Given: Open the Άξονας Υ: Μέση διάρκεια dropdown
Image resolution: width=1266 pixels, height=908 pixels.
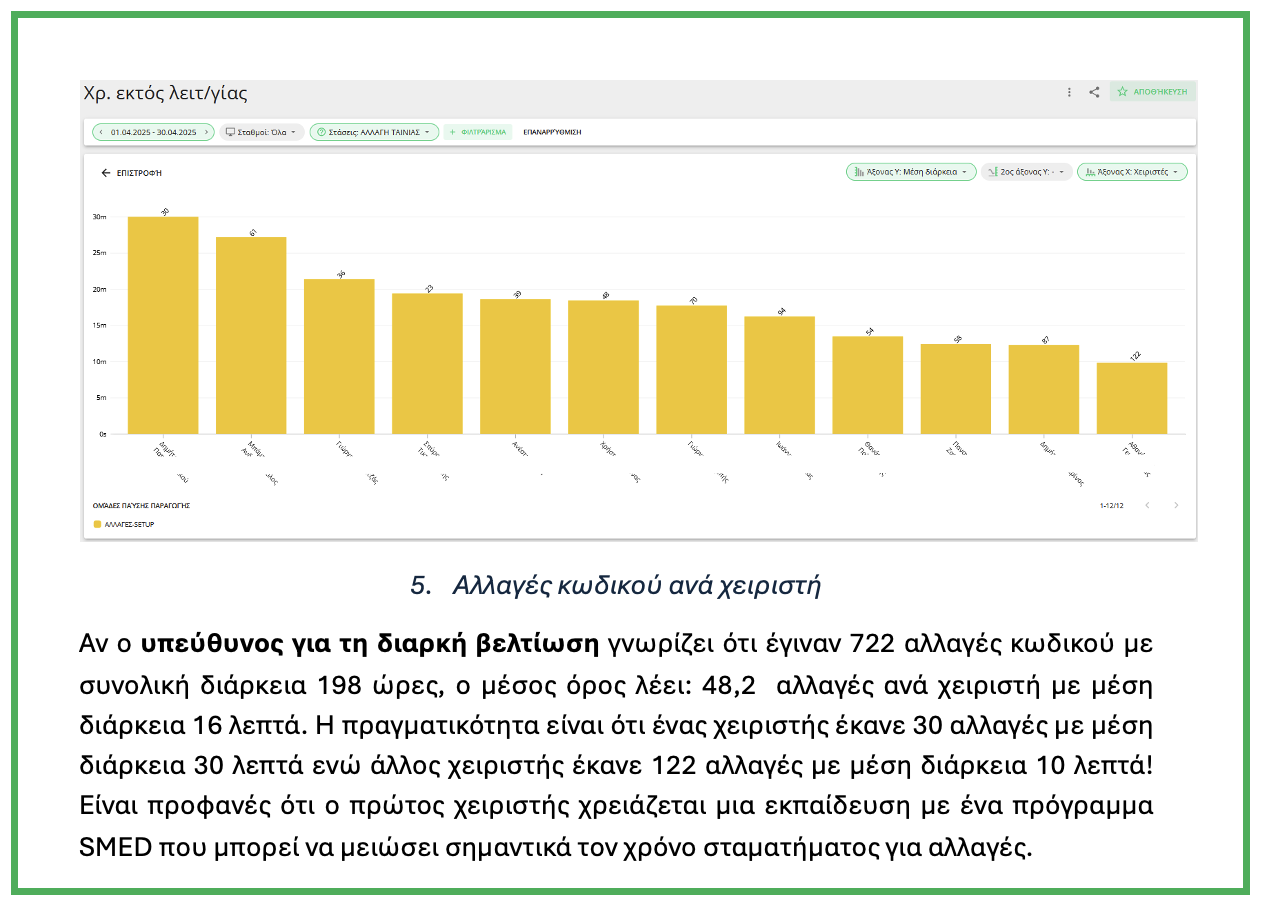Looking at the screenshot, I should 911,172.
